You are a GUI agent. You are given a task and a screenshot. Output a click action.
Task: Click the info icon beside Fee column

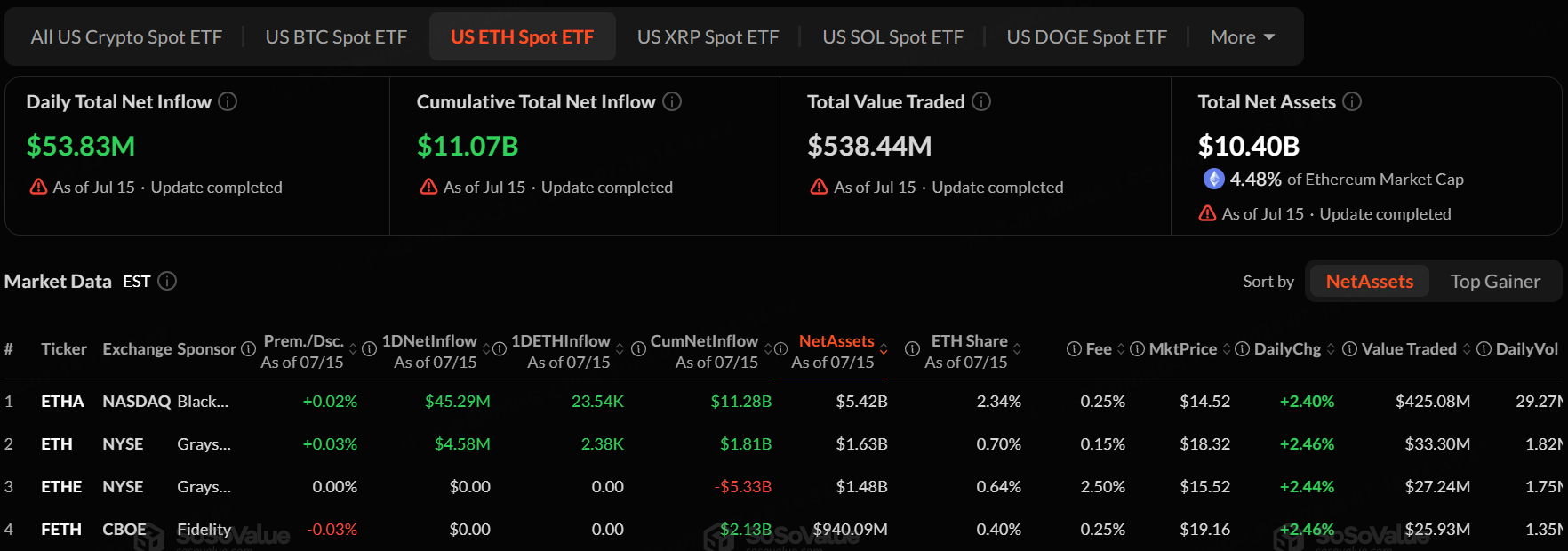(1074, 349)
